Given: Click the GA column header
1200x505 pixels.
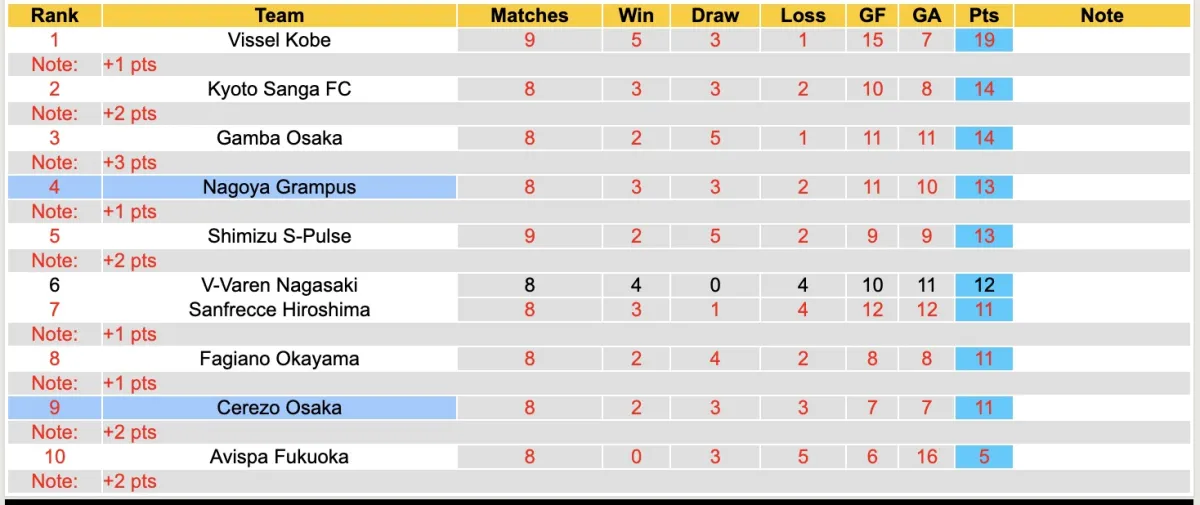Looking at the screenshot, I should tap(926, 15).
